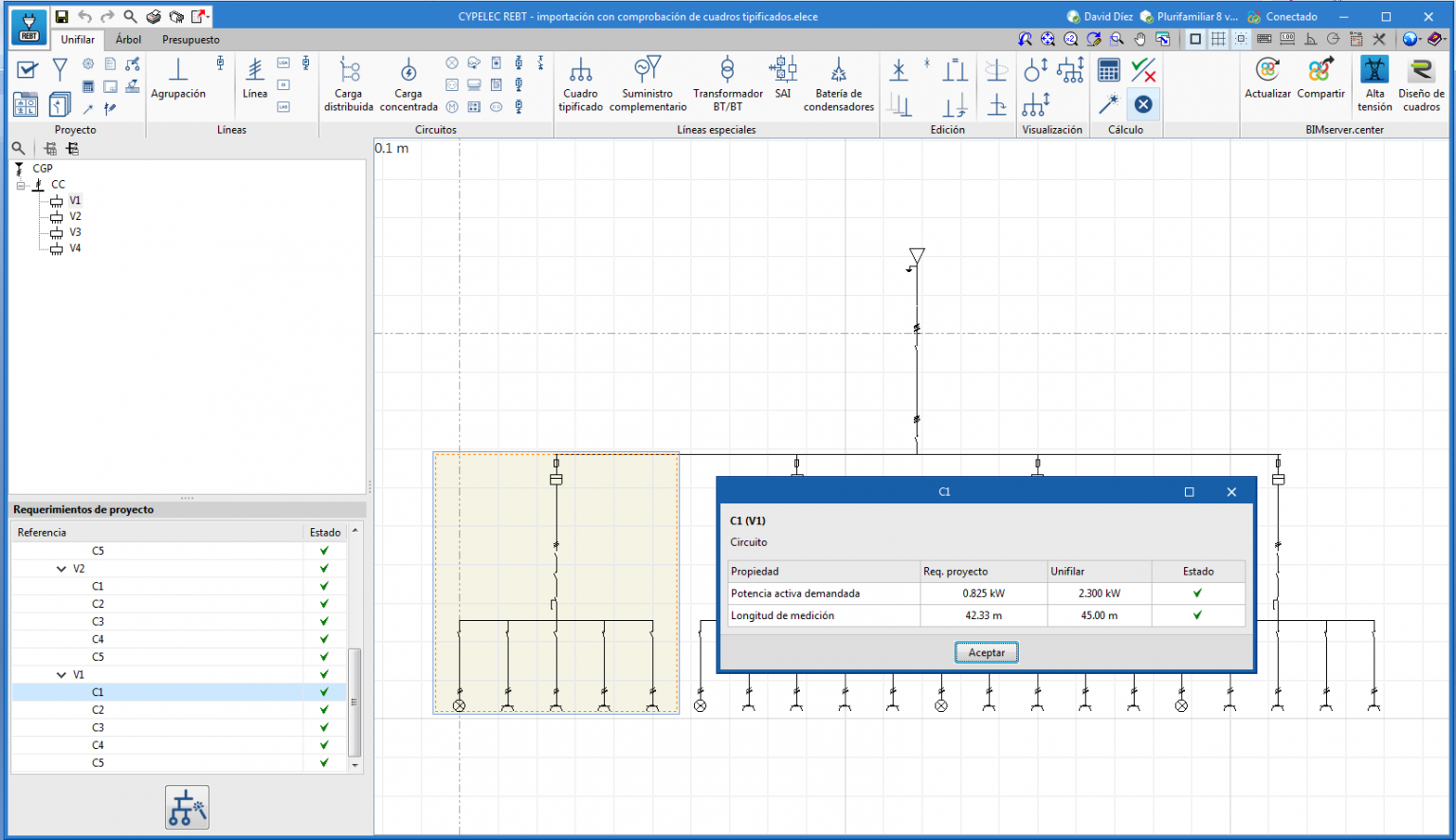This screenshot has height=840, width=1456.
Task: Click the calculator icon in Cálculo
Action: [x=1108, y=70]
